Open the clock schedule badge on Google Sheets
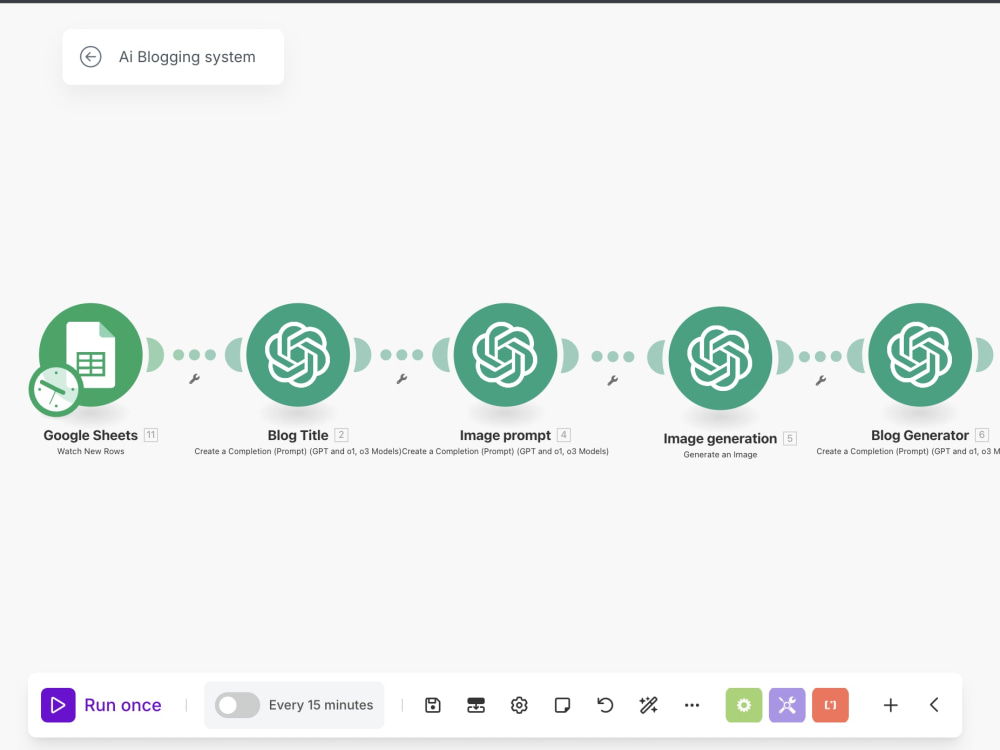 click(55, 390)
